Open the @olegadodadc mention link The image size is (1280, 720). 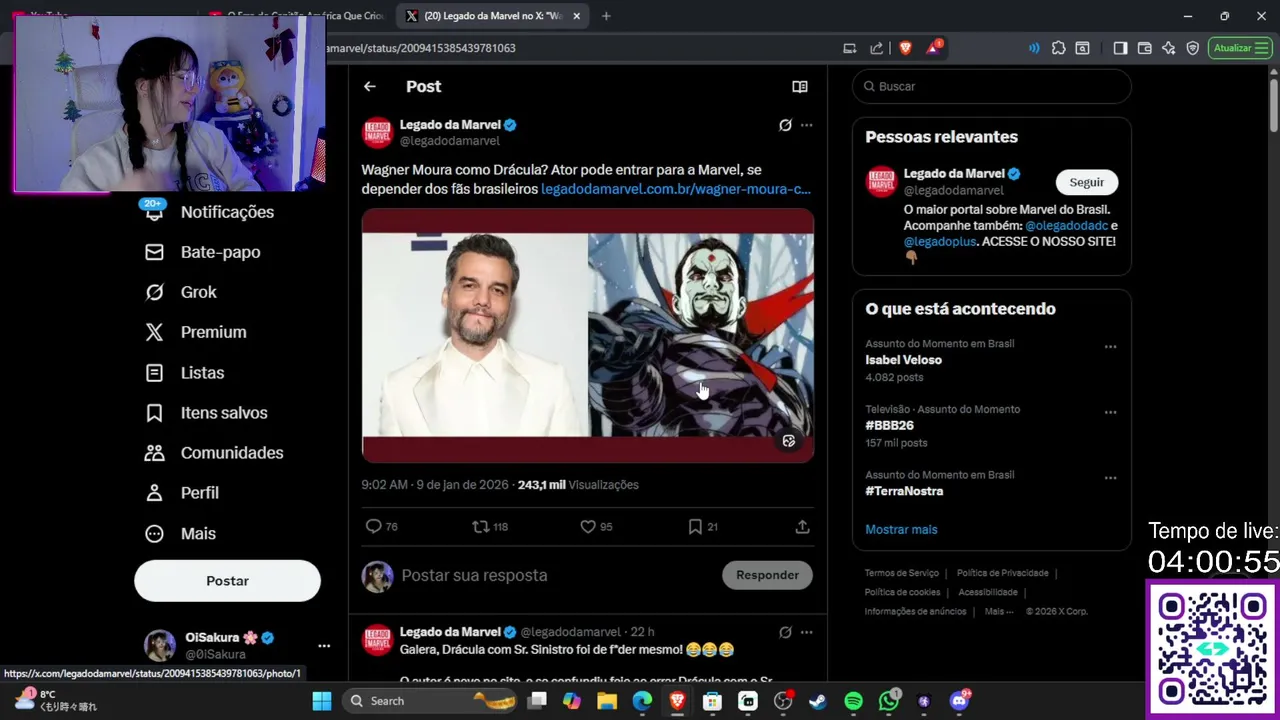1066,226
